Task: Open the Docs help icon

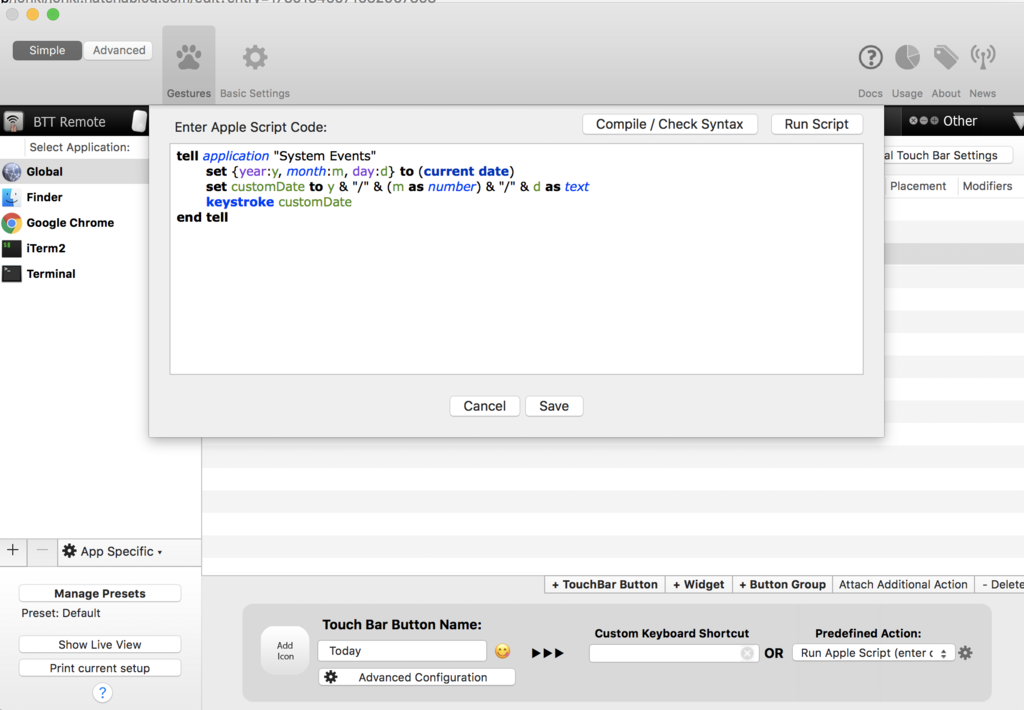Action: pyautogui.click(x=870, y=58)
